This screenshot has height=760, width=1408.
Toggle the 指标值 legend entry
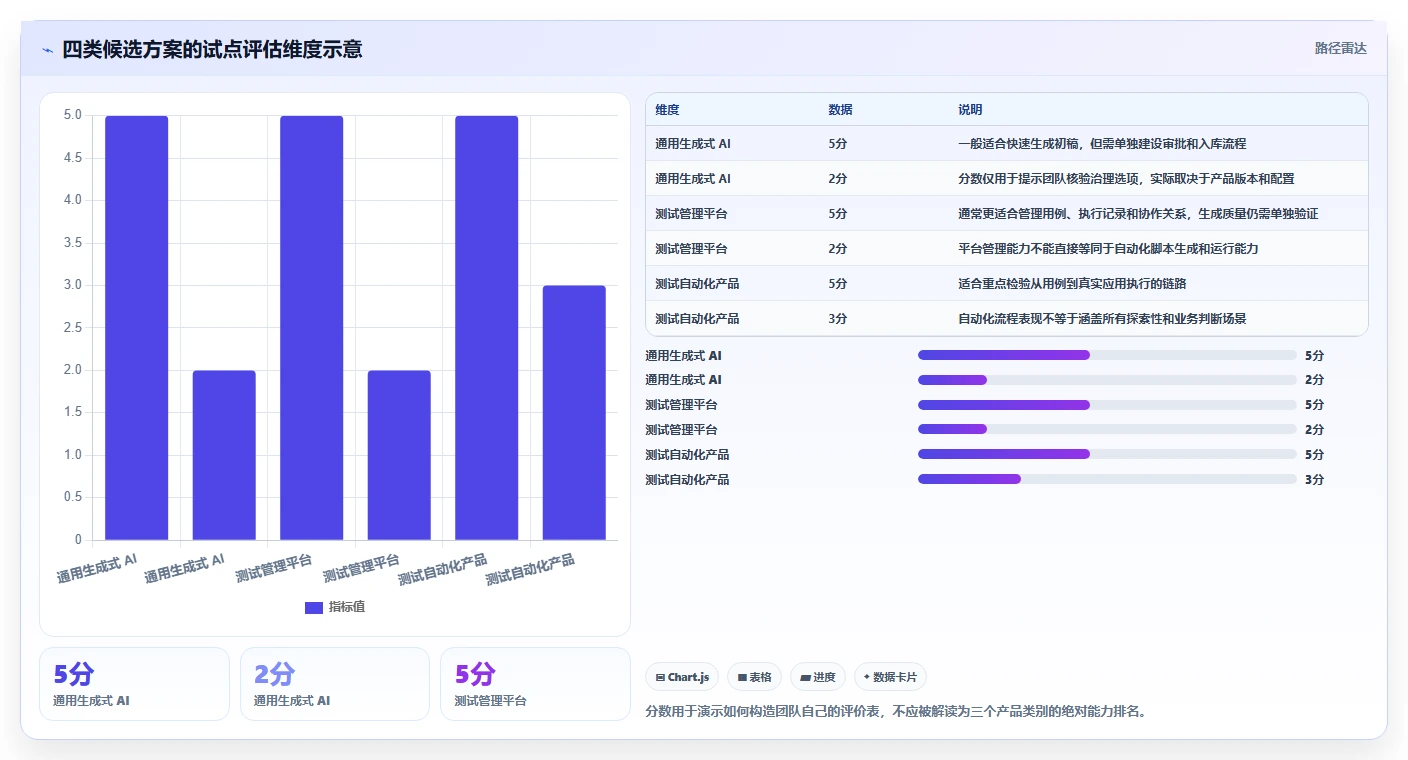[335, 607]
